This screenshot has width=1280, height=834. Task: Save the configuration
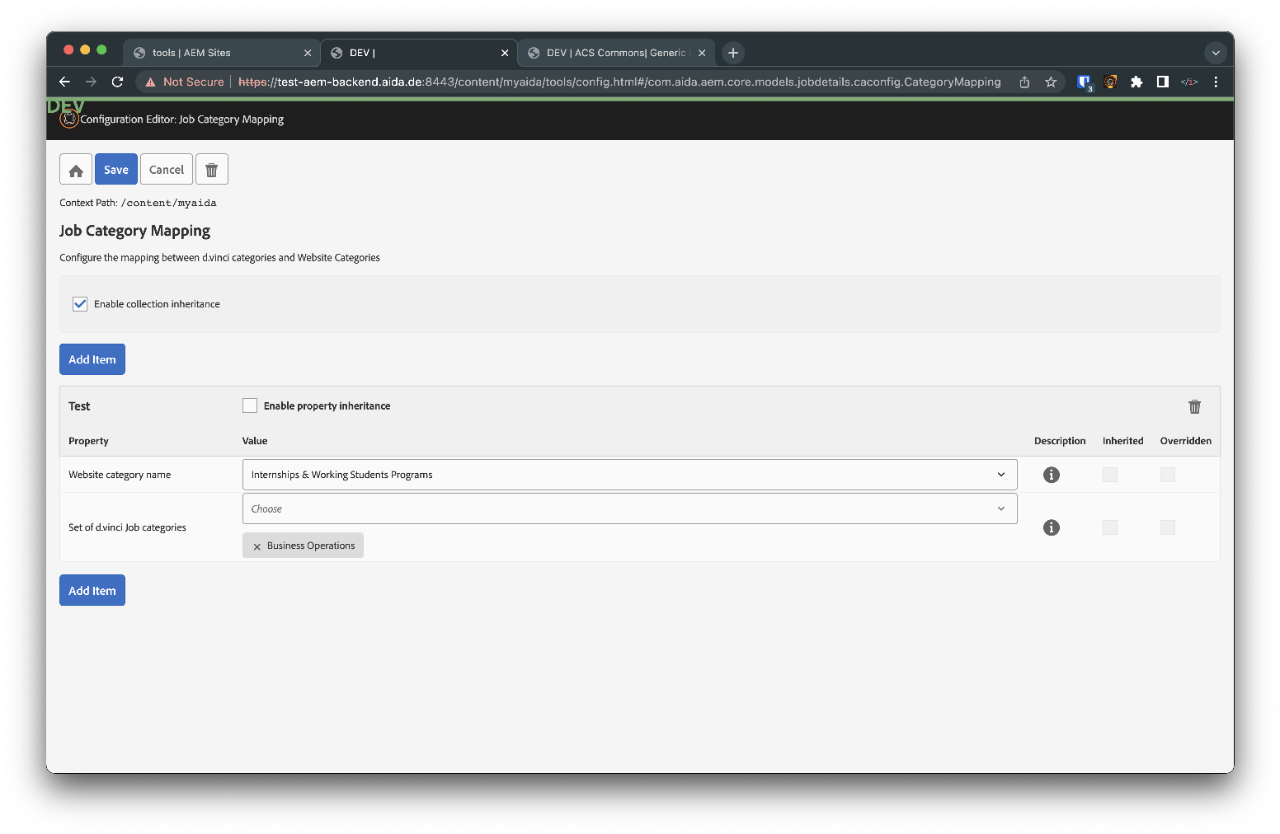[116, 170]
